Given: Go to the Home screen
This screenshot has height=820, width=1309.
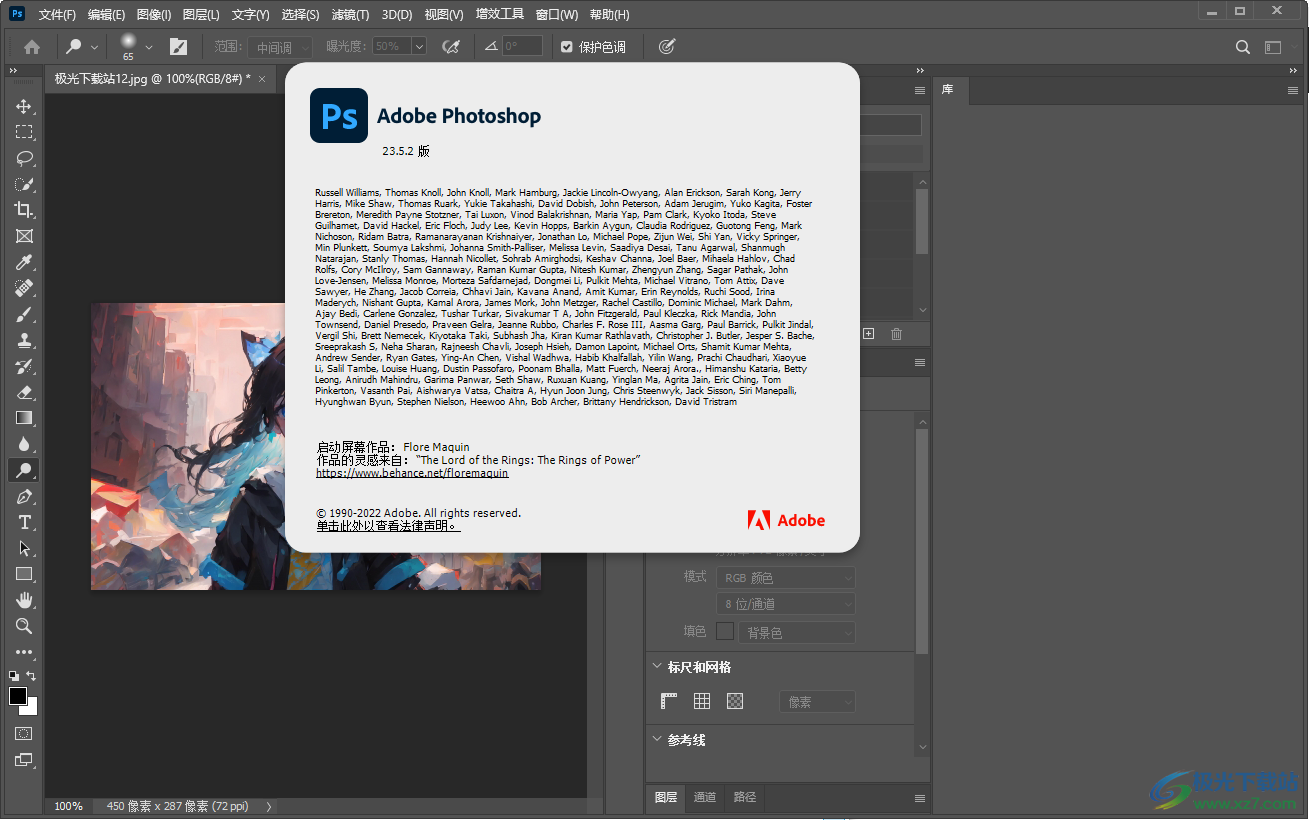Looking at the screenshot, I should (x=32, y=46).
